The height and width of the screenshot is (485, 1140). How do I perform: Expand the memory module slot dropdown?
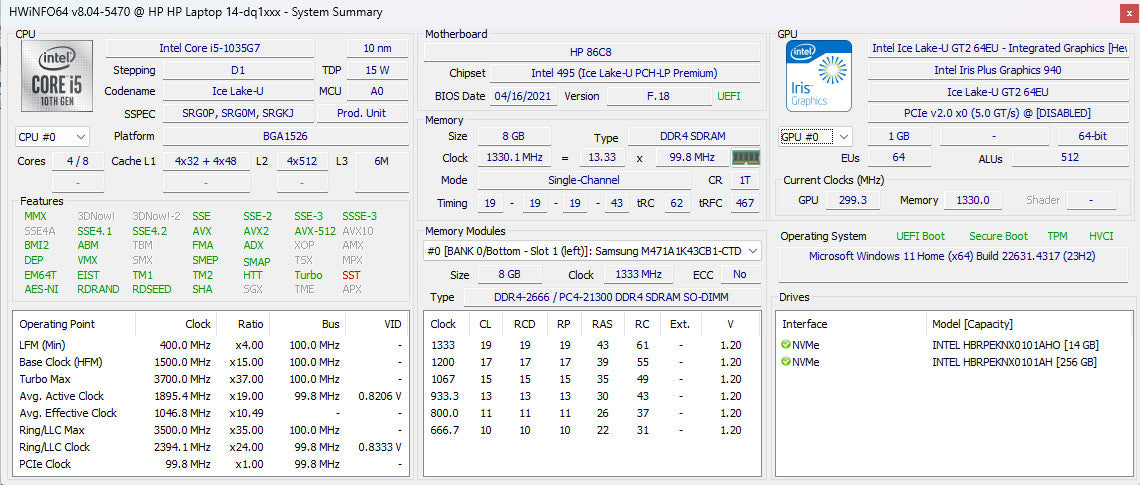pyautogui.click(x=593, y=251)
